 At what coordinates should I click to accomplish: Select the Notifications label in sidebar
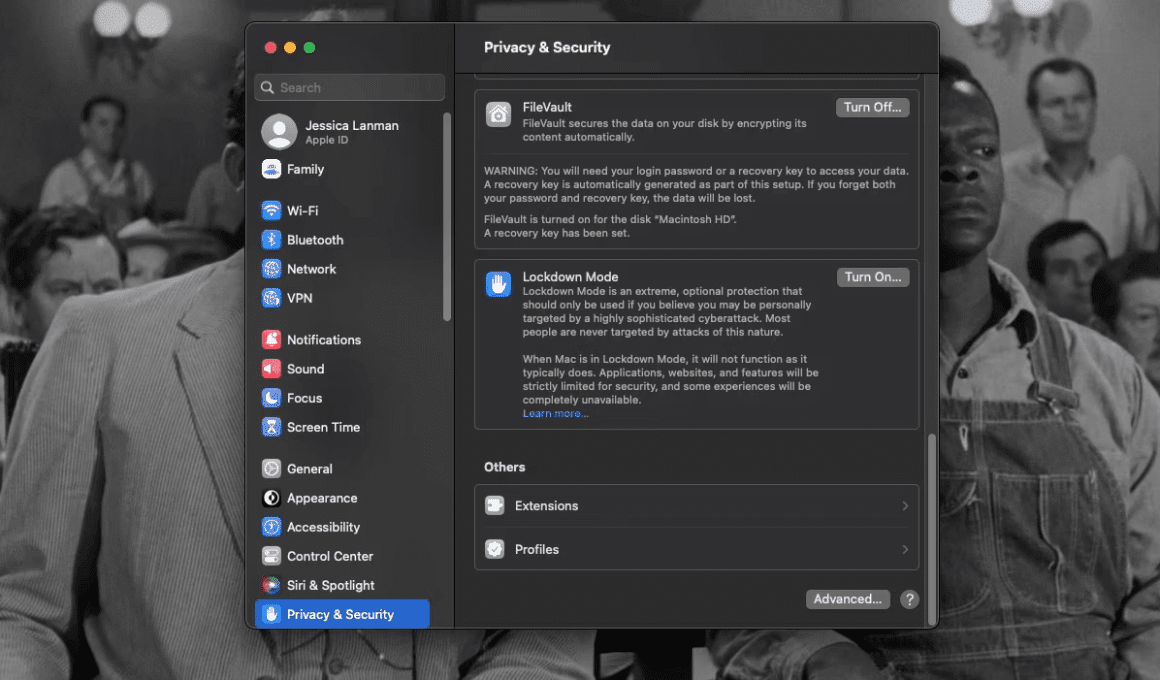pyautogui.click(x=324, y=340)
